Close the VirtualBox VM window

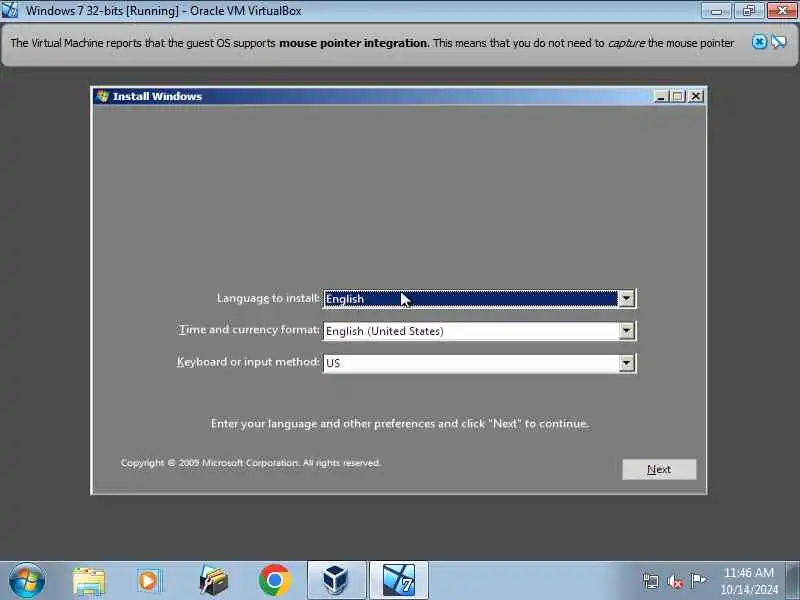click(782, 10)
